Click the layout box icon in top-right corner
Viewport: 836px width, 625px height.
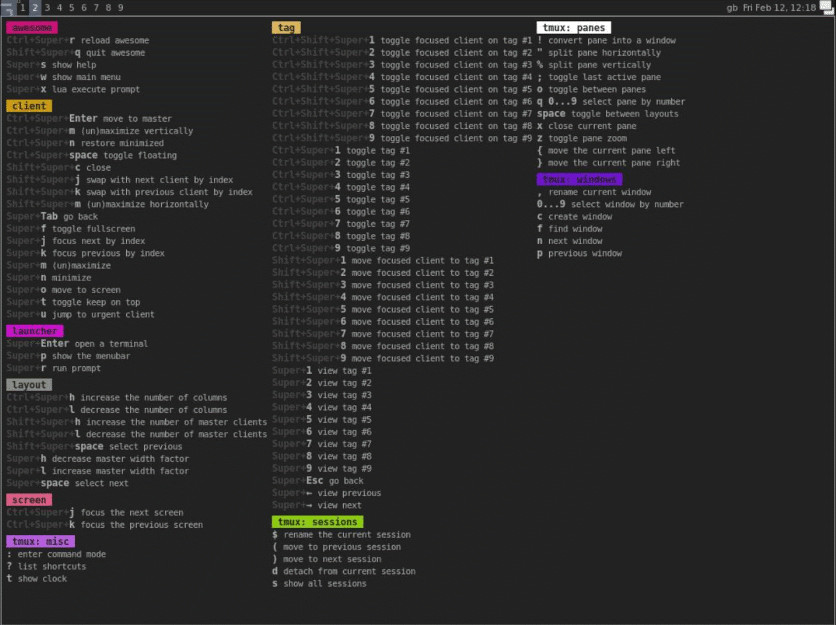click(x=826, y=7)
